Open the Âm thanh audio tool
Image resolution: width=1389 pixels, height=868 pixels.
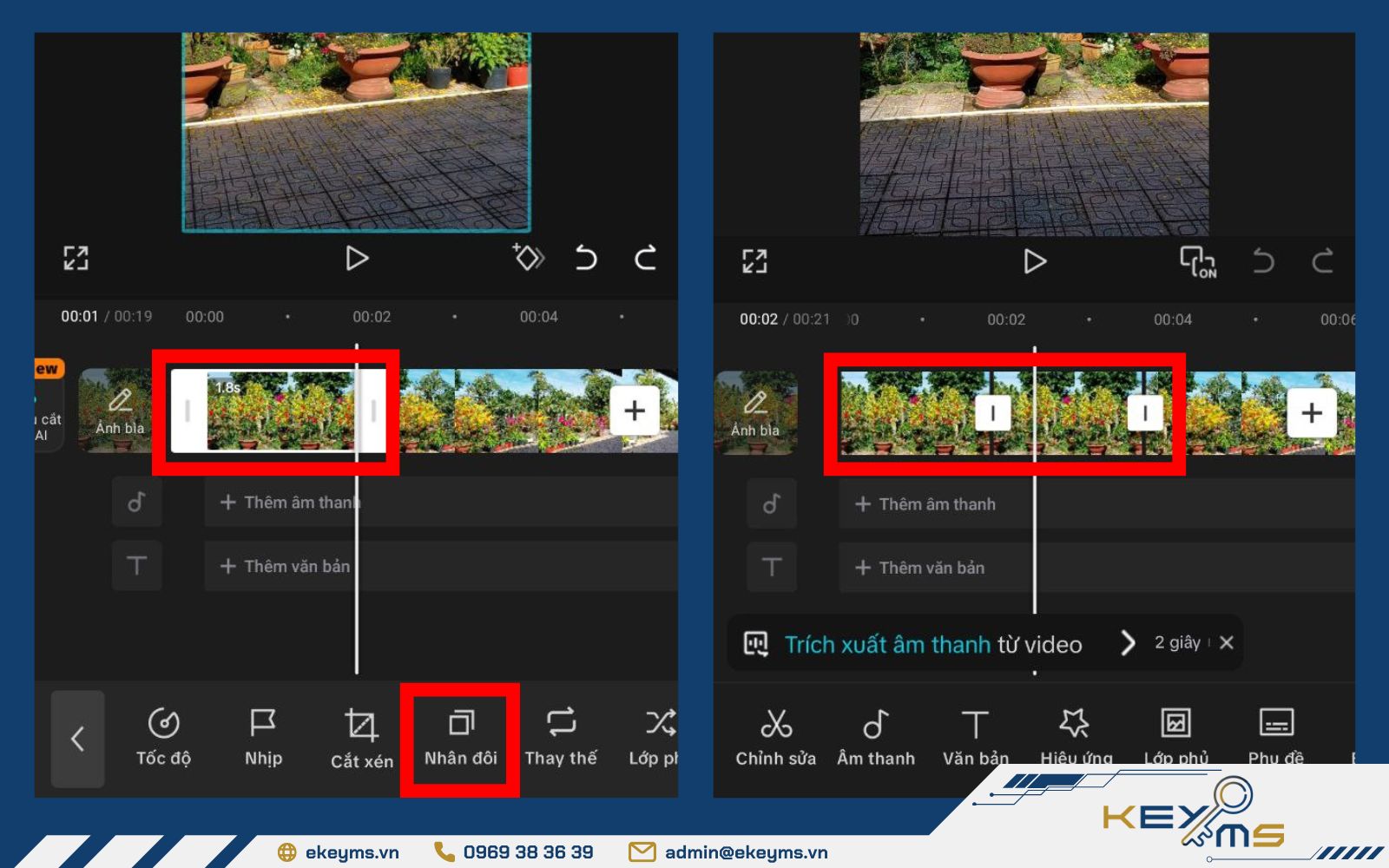click(875, 738)
